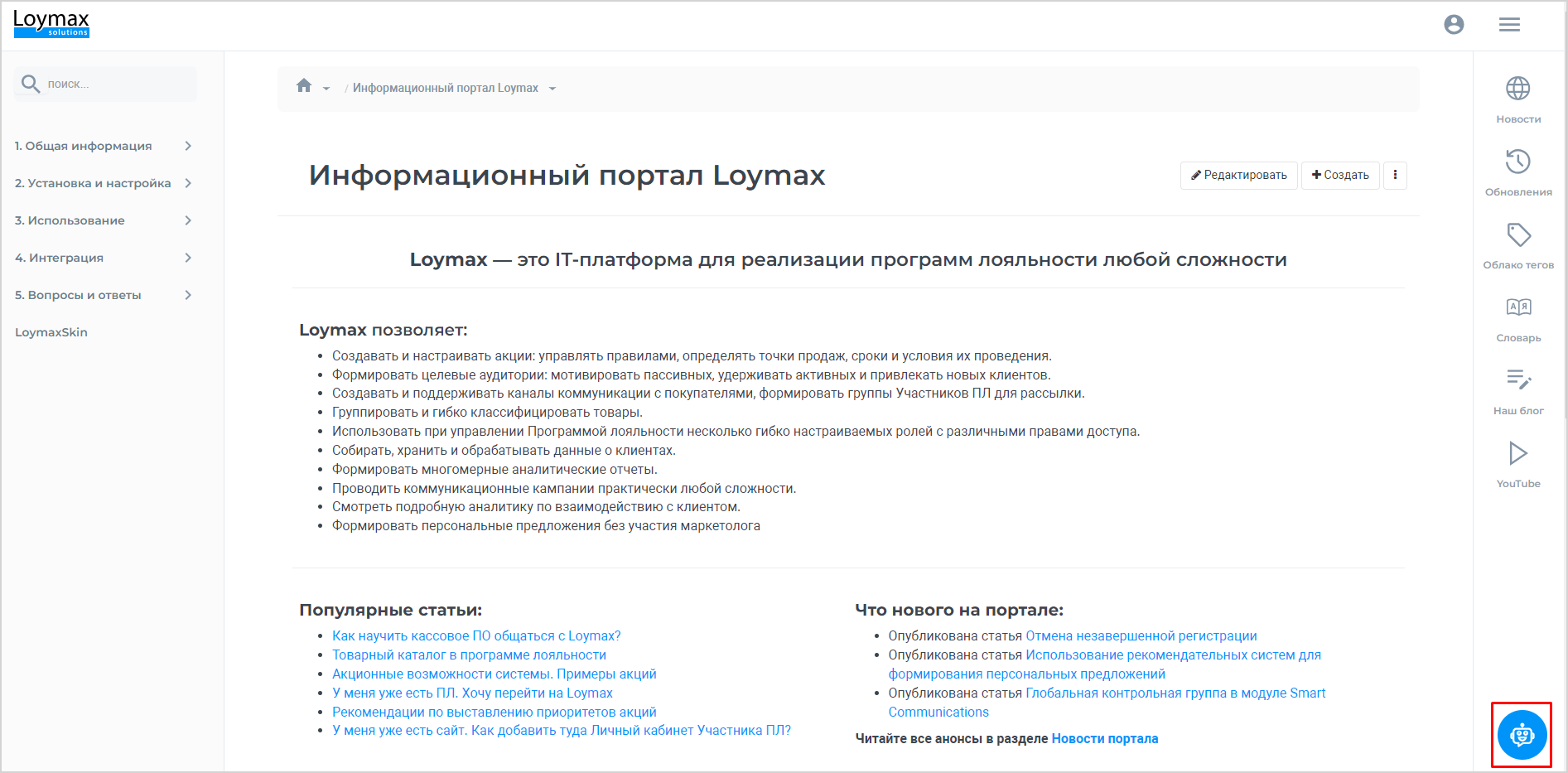Click heading Популярные статьи:
This screenshot has width=1568, height=773.
tap(390, 611)
